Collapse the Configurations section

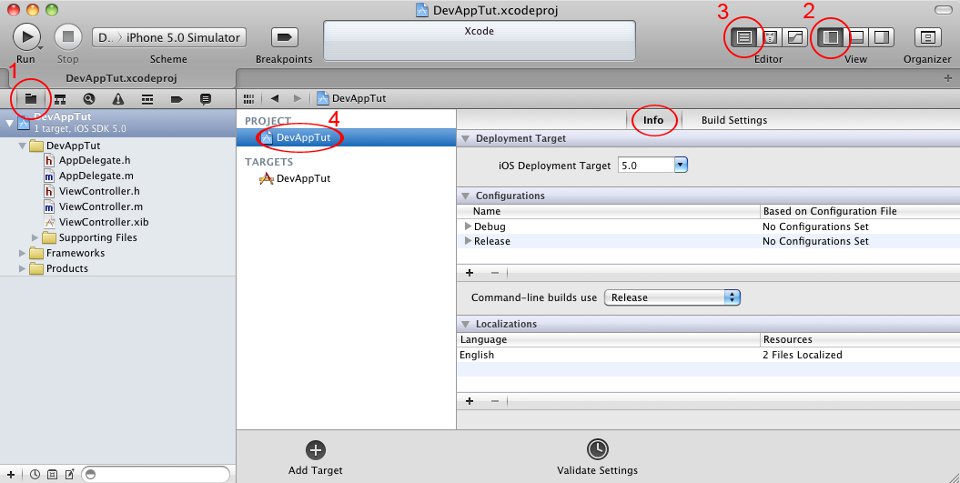[465, 196]
